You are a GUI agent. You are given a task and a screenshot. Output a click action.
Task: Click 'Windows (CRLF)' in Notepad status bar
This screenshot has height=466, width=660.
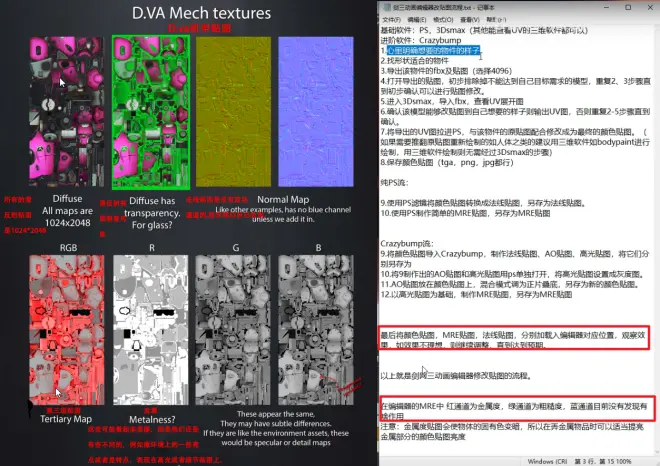(x=547, y=461)
